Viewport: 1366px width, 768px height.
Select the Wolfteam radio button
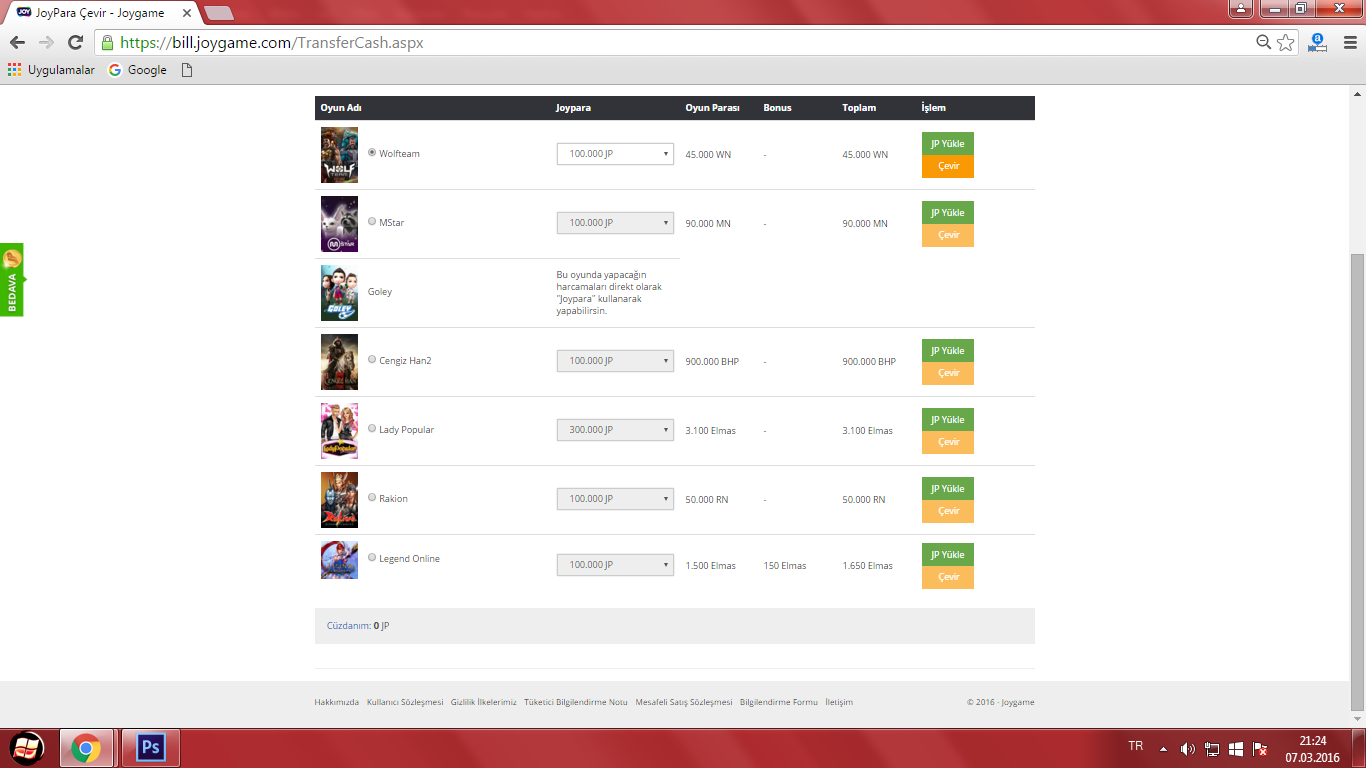point(372,153)
